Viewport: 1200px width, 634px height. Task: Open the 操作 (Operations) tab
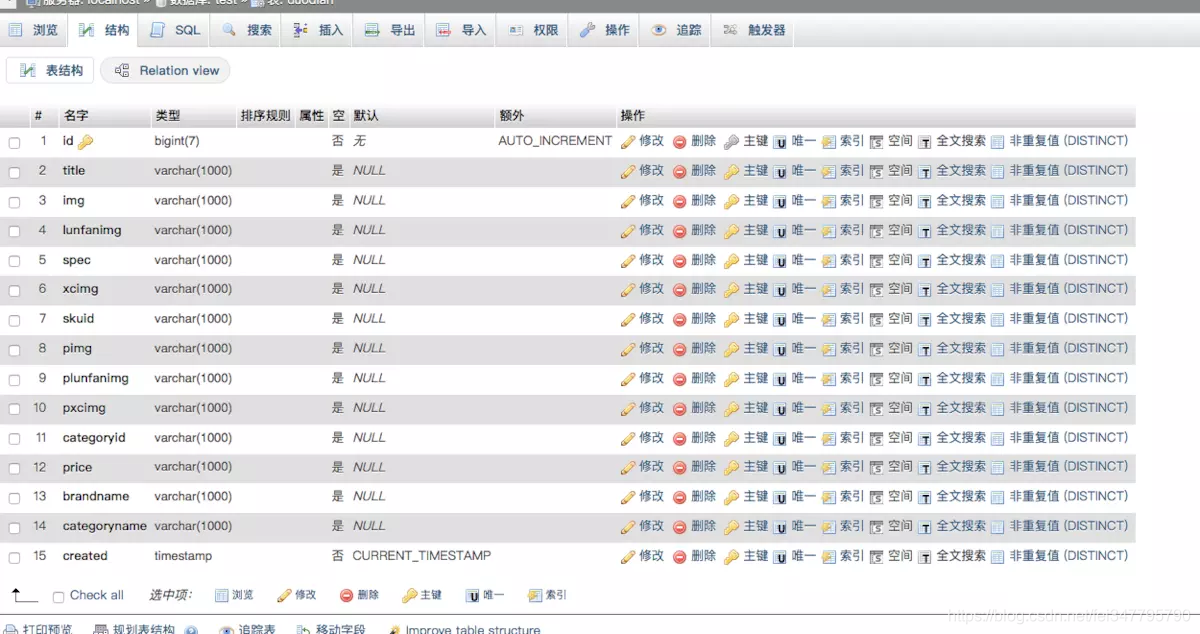pos(604,30)
